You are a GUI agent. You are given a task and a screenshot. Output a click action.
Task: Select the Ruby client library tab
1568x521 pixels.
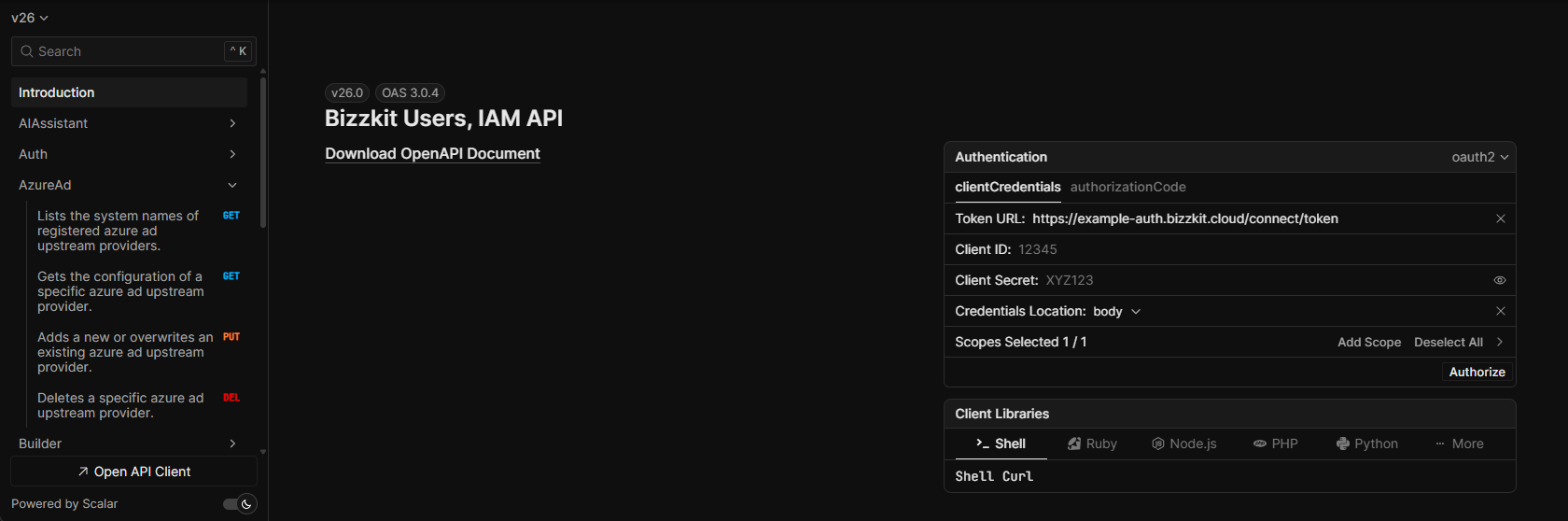(1092, 444)
